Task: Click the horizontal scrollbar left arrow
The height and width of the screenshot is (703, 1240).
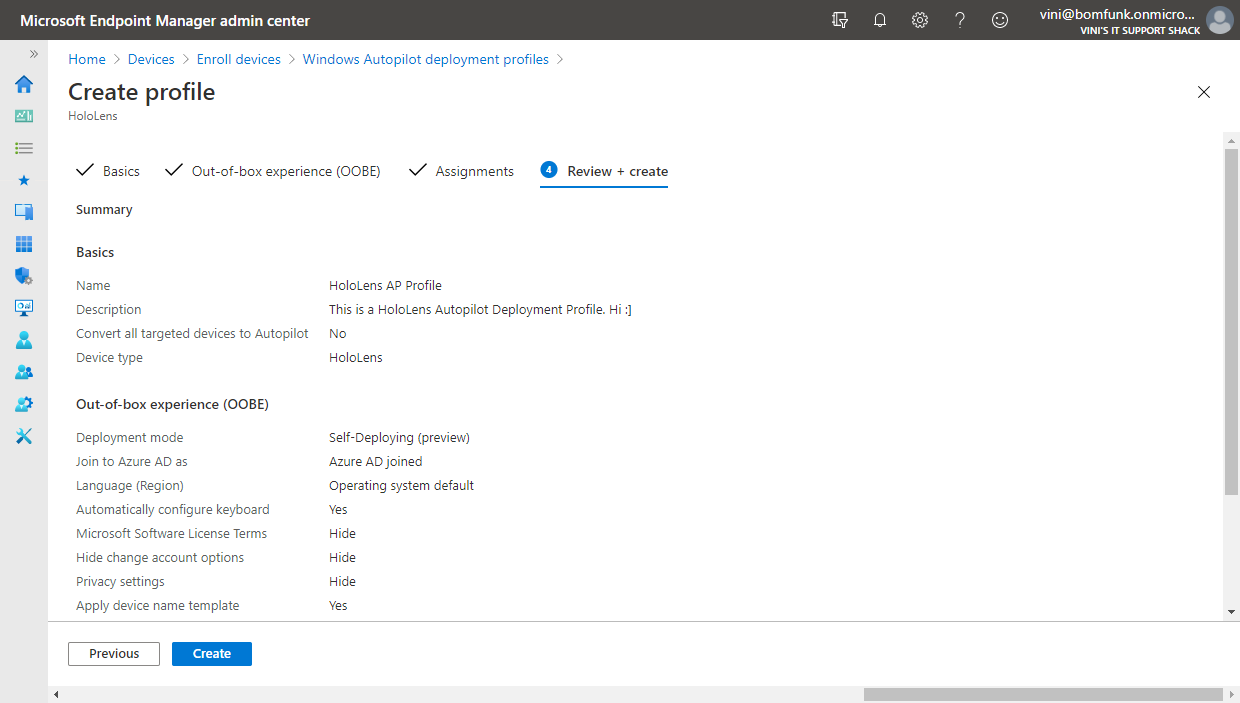Action: point(56,694)
